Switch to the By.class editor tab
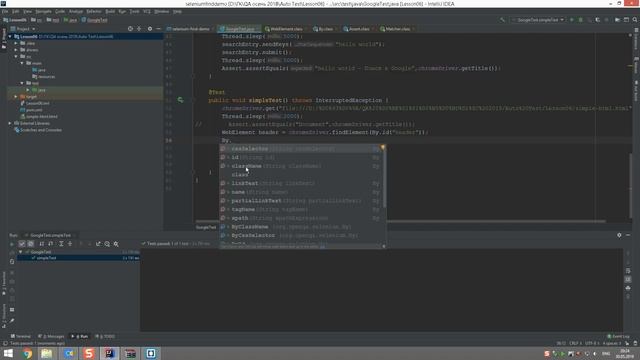Image resolution: width=640 pixels, height=360 pixels. (325, 29)
